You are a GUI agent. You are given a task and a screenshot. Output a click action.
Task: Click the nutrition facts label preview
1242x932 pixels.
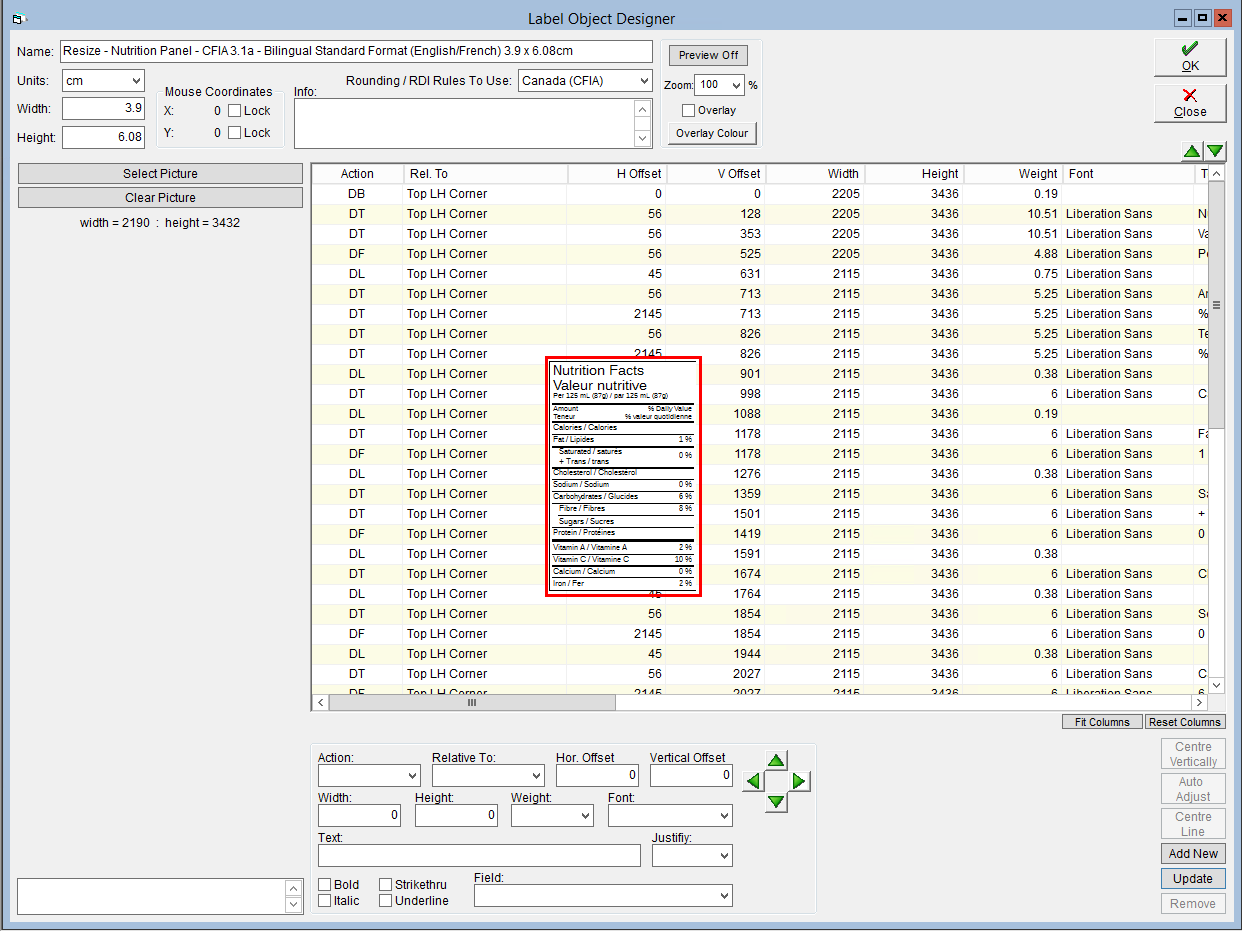623,477
